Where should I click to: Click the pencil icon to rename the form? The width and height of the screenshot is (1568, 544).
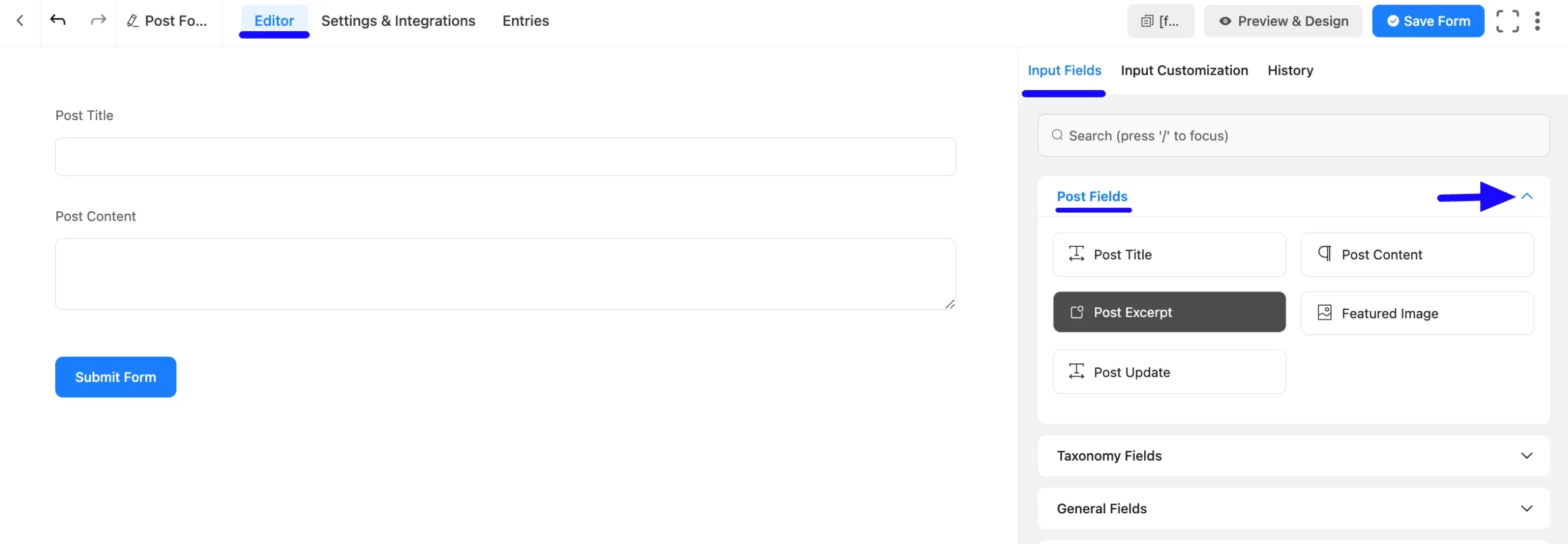(132, 21)
